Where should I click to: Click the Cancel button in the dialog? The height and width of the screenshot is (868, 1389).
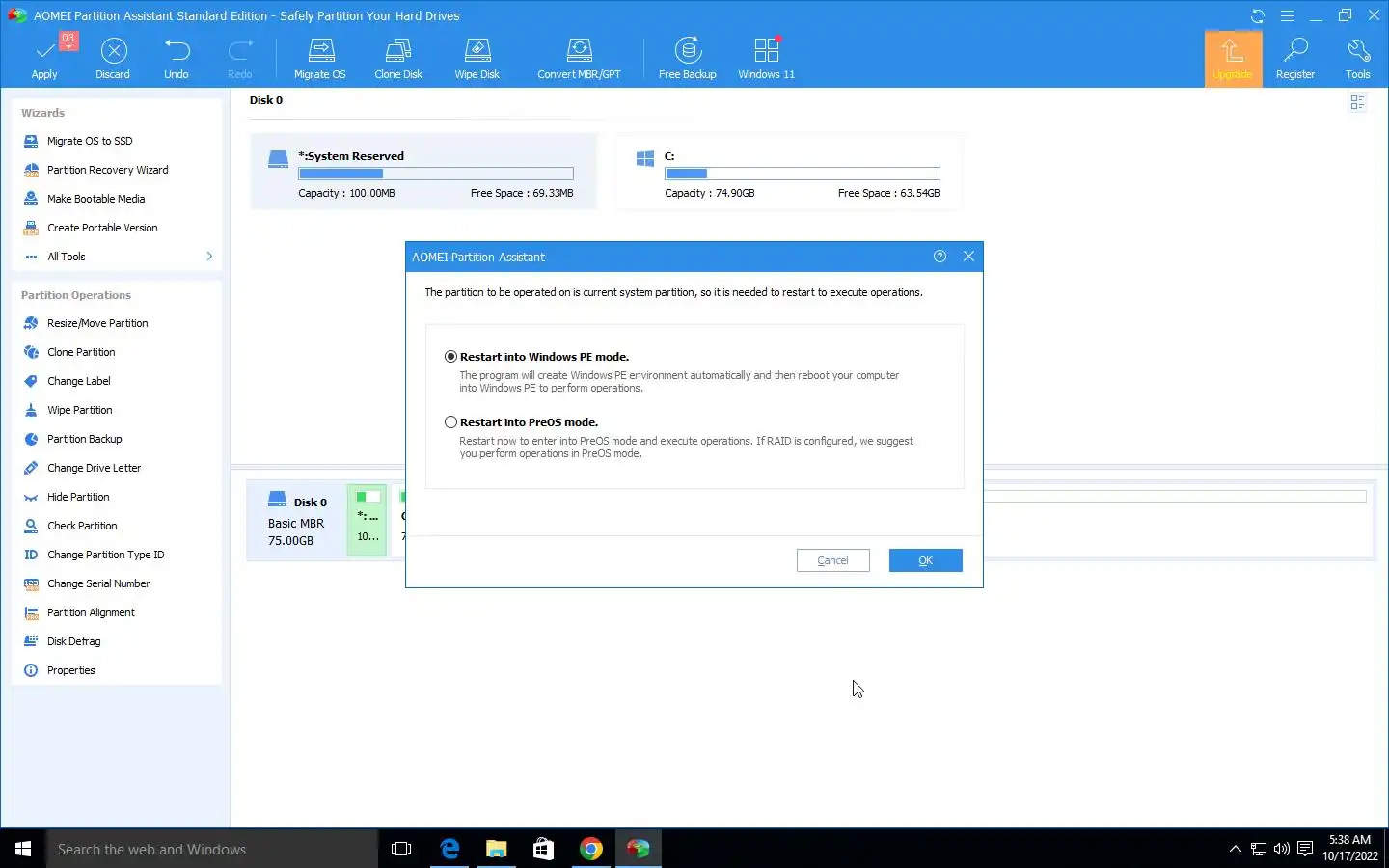click(x=833, y=560)
